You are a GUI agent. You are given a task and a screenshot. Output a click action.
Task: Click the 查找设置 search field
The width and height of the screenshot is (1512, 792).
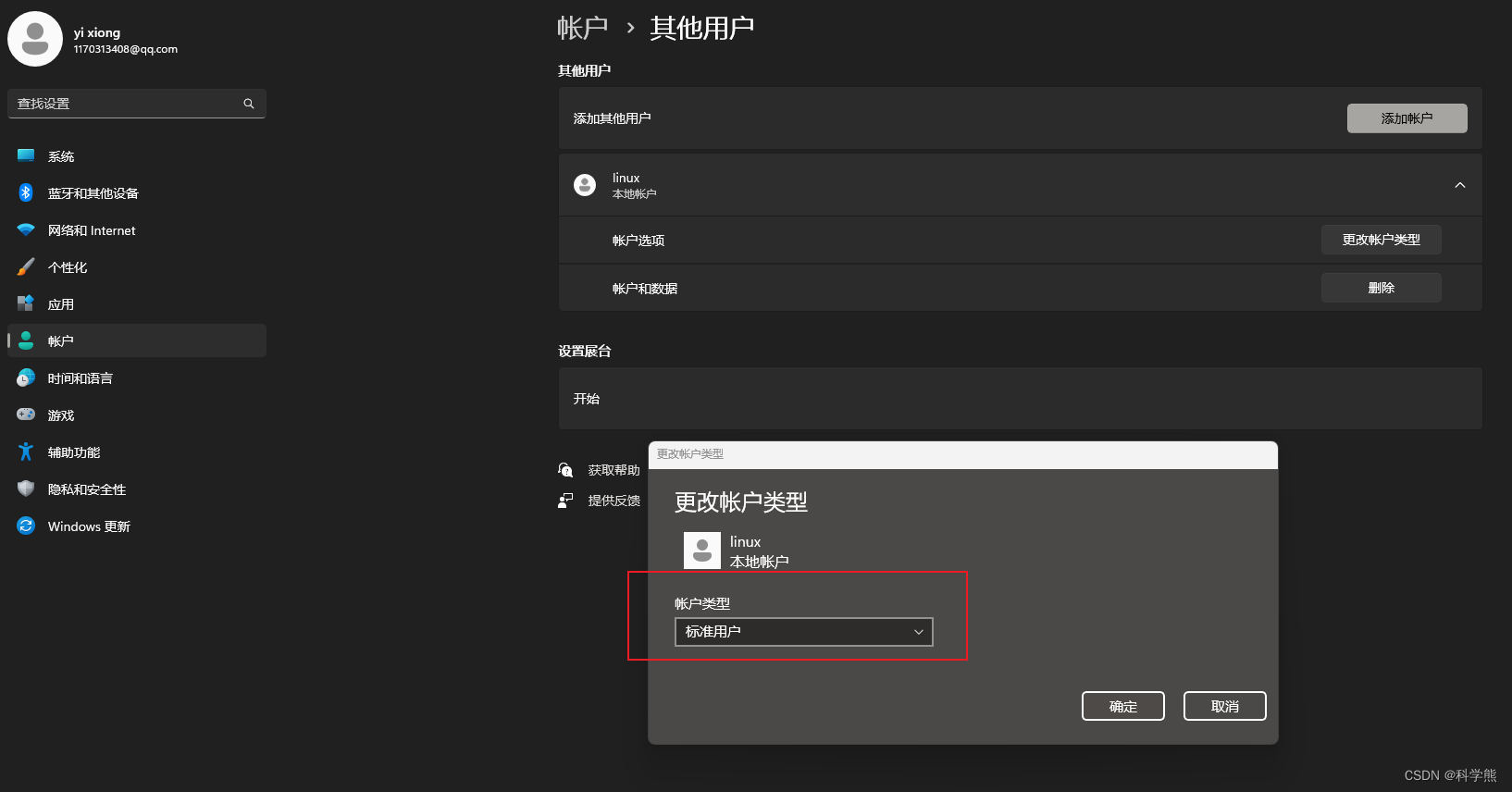(x=137, y=104)
